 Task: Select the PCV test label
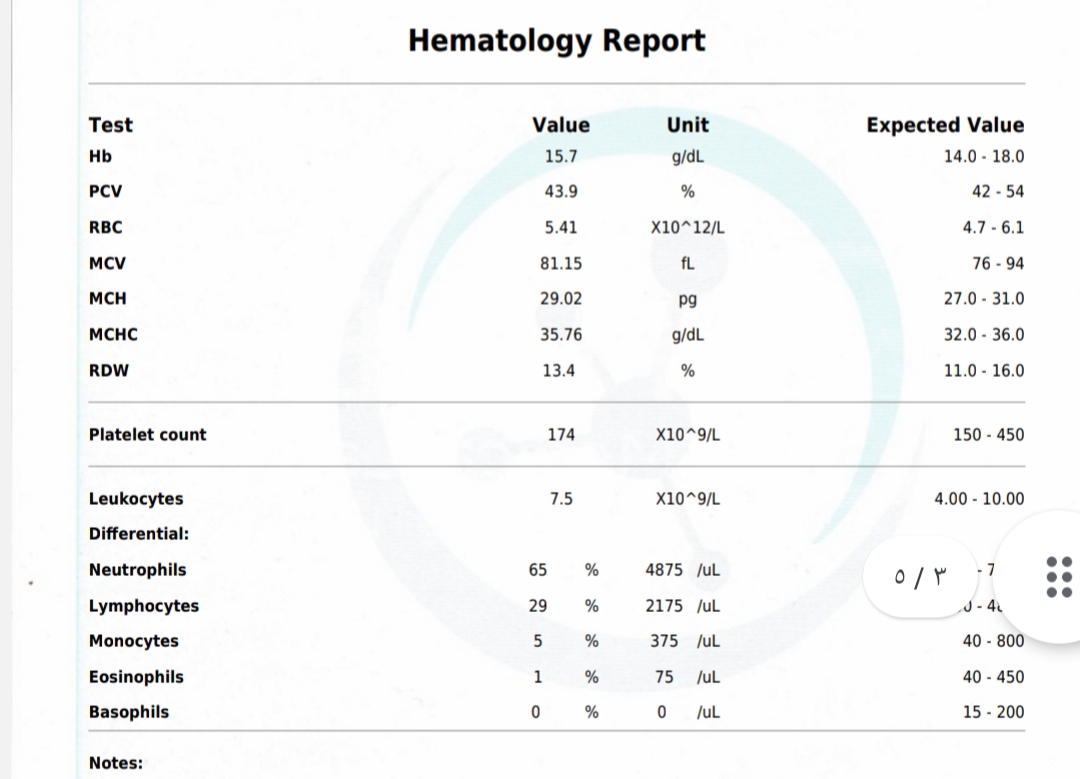point(105,191)
